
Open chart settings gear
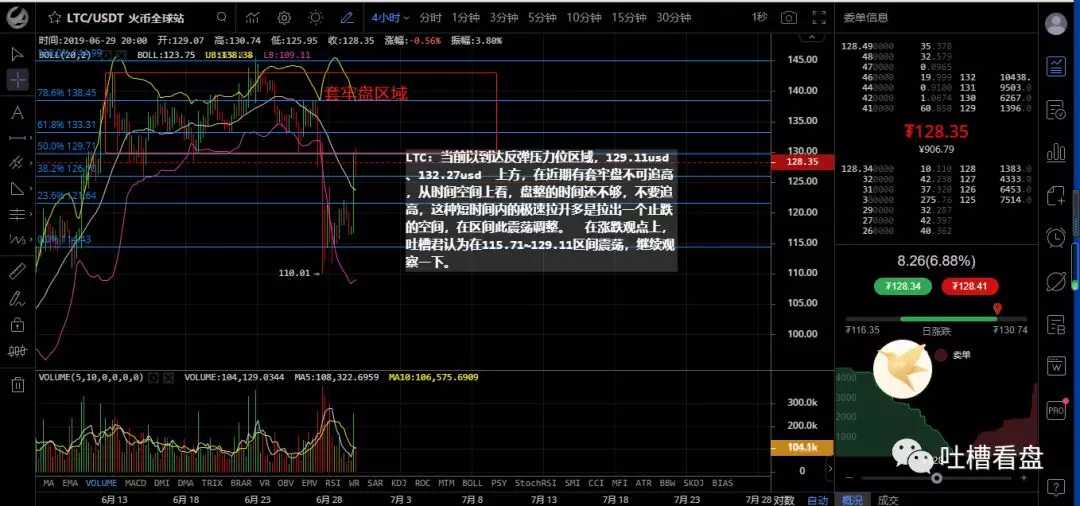point(284,17)
